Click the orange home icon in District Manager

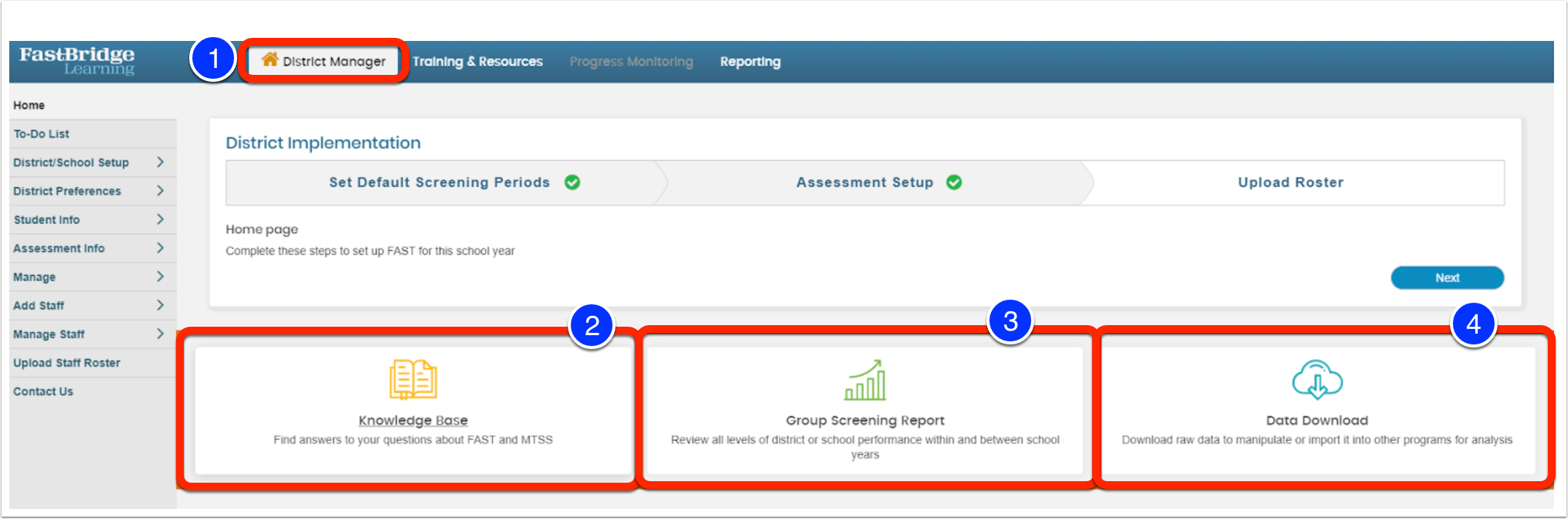pyautogui.click(x=270, y=59)
